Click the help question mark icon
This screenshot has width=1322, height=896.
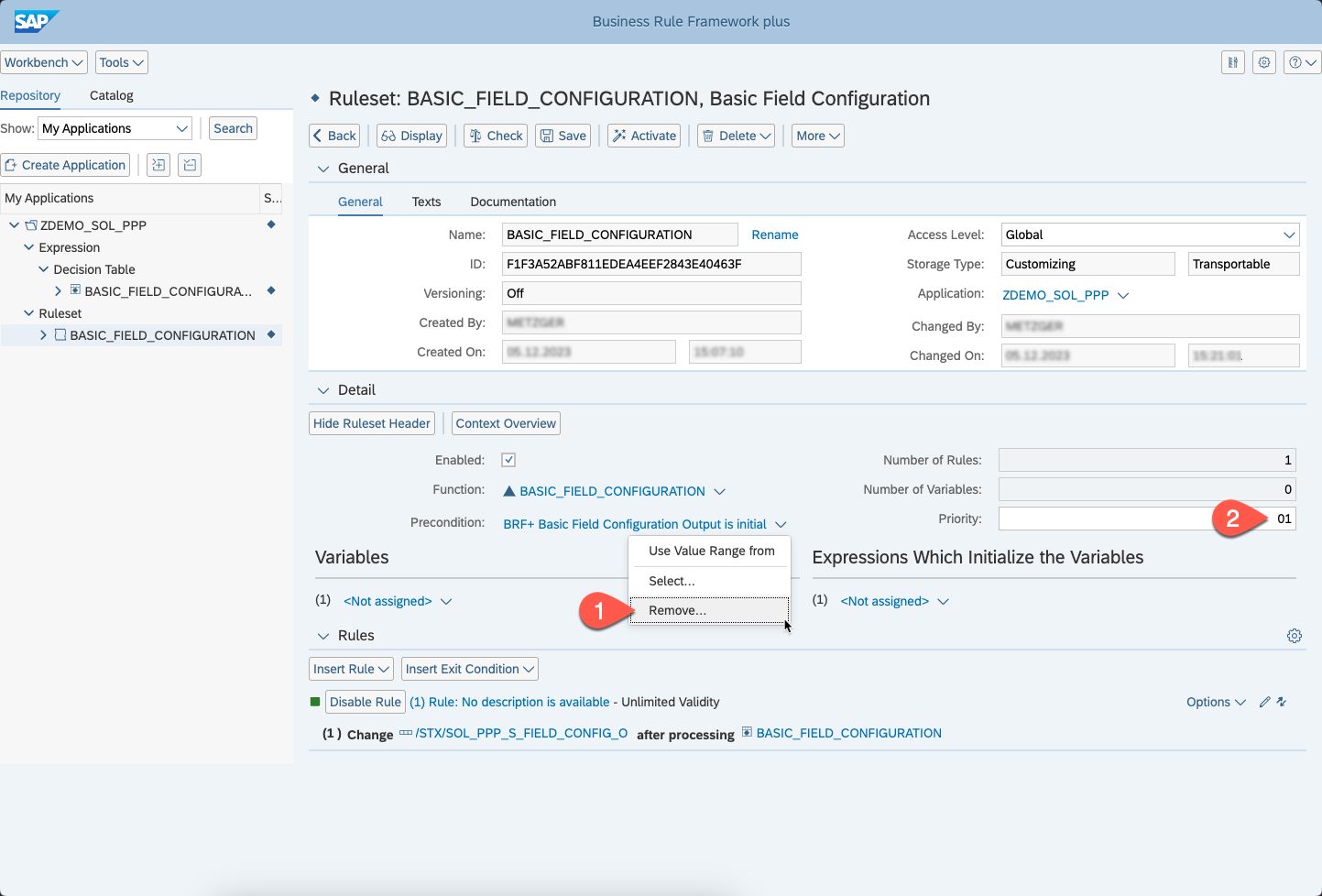(1295, 62)
